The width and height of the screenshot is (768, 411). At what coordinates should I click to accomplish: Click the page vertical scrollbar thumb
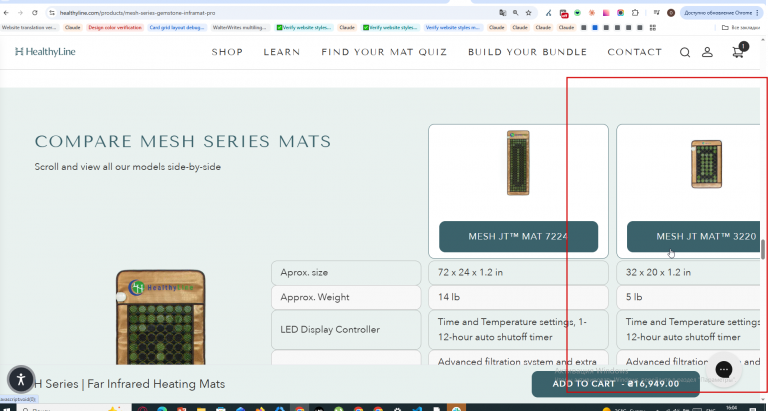(763, 250)
